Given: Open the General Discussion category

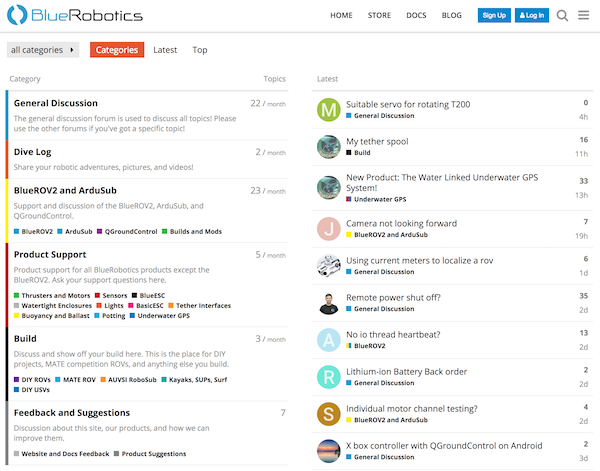Looking at the screenshot, I should [x=56, y=103].
